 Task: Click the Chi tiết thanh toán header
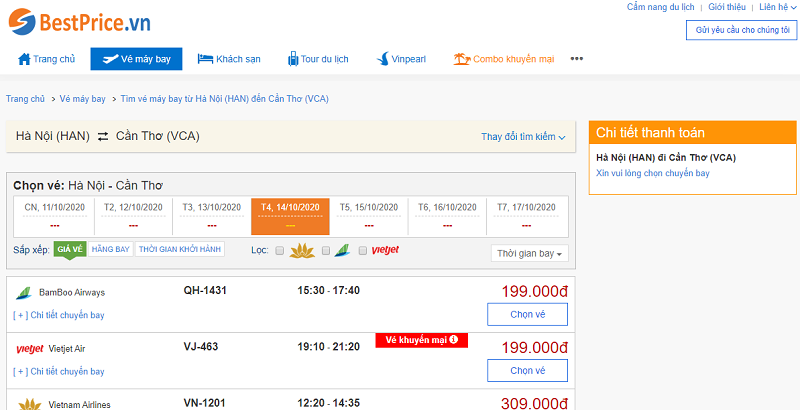(693, 133)
